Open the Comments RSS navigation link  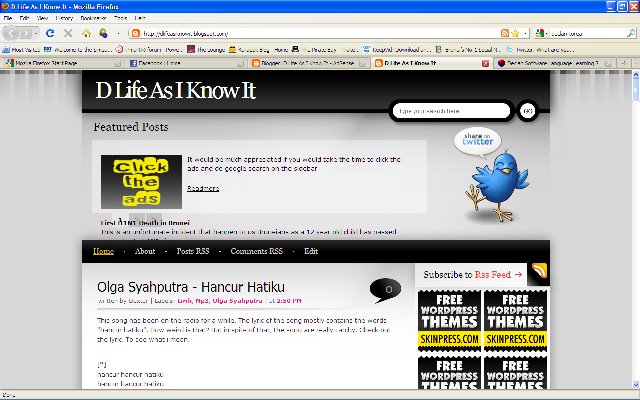[256, 251]
